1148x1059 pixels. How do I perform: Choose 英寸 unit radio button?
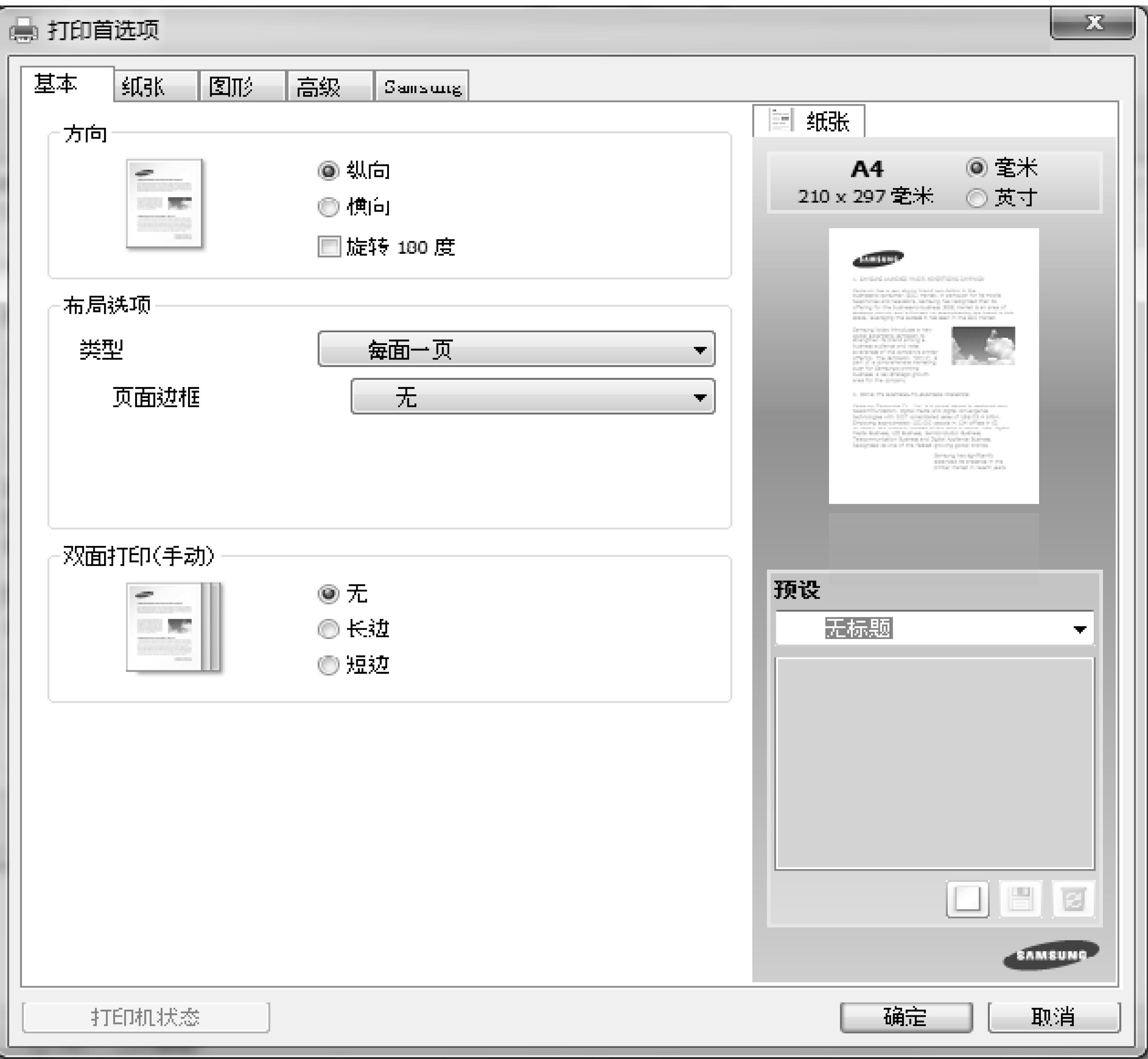[977, 198]
